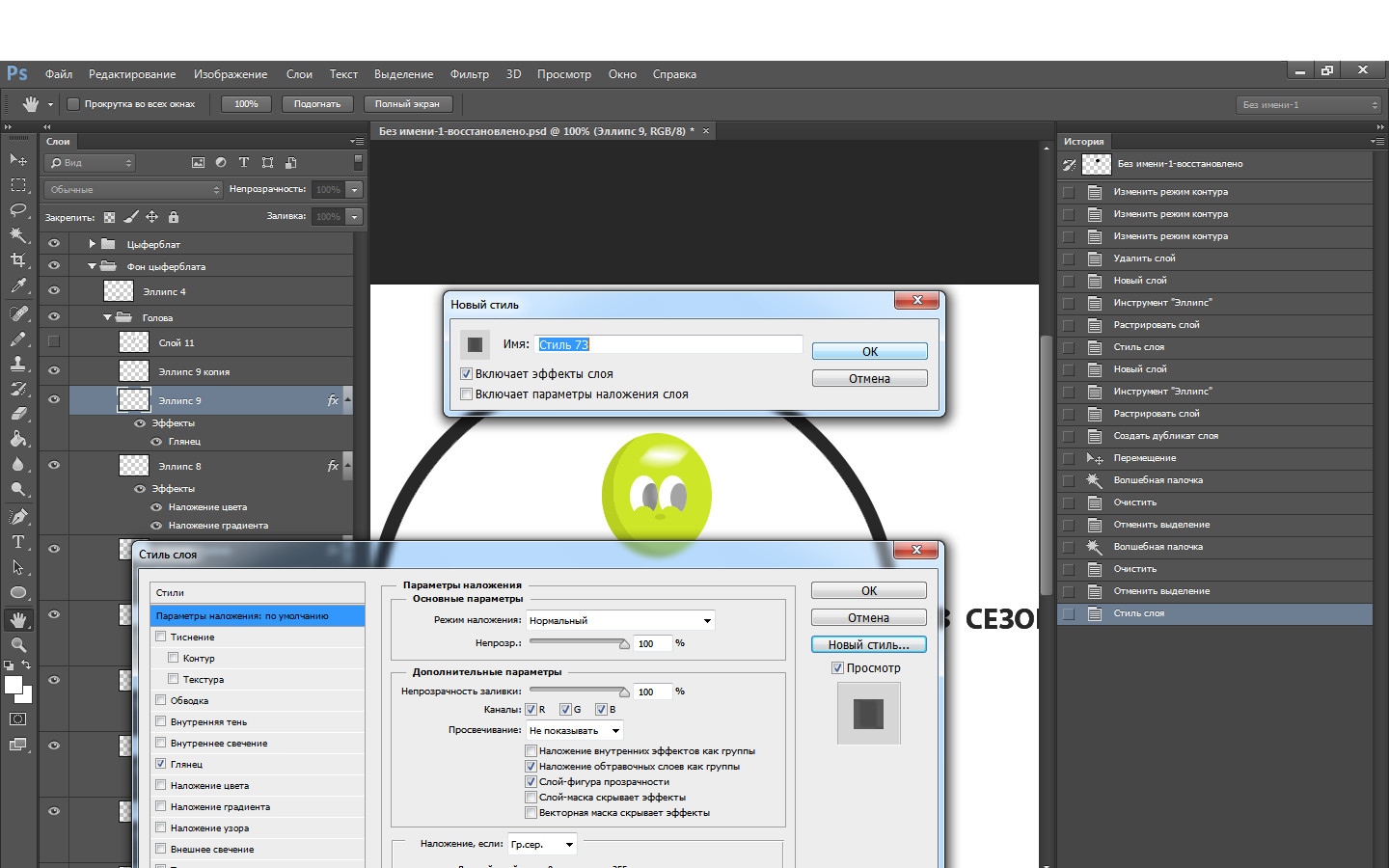1389x868 pixels.
Task: Select the Ellipse shape tool
Action: (x=18, y=592)
